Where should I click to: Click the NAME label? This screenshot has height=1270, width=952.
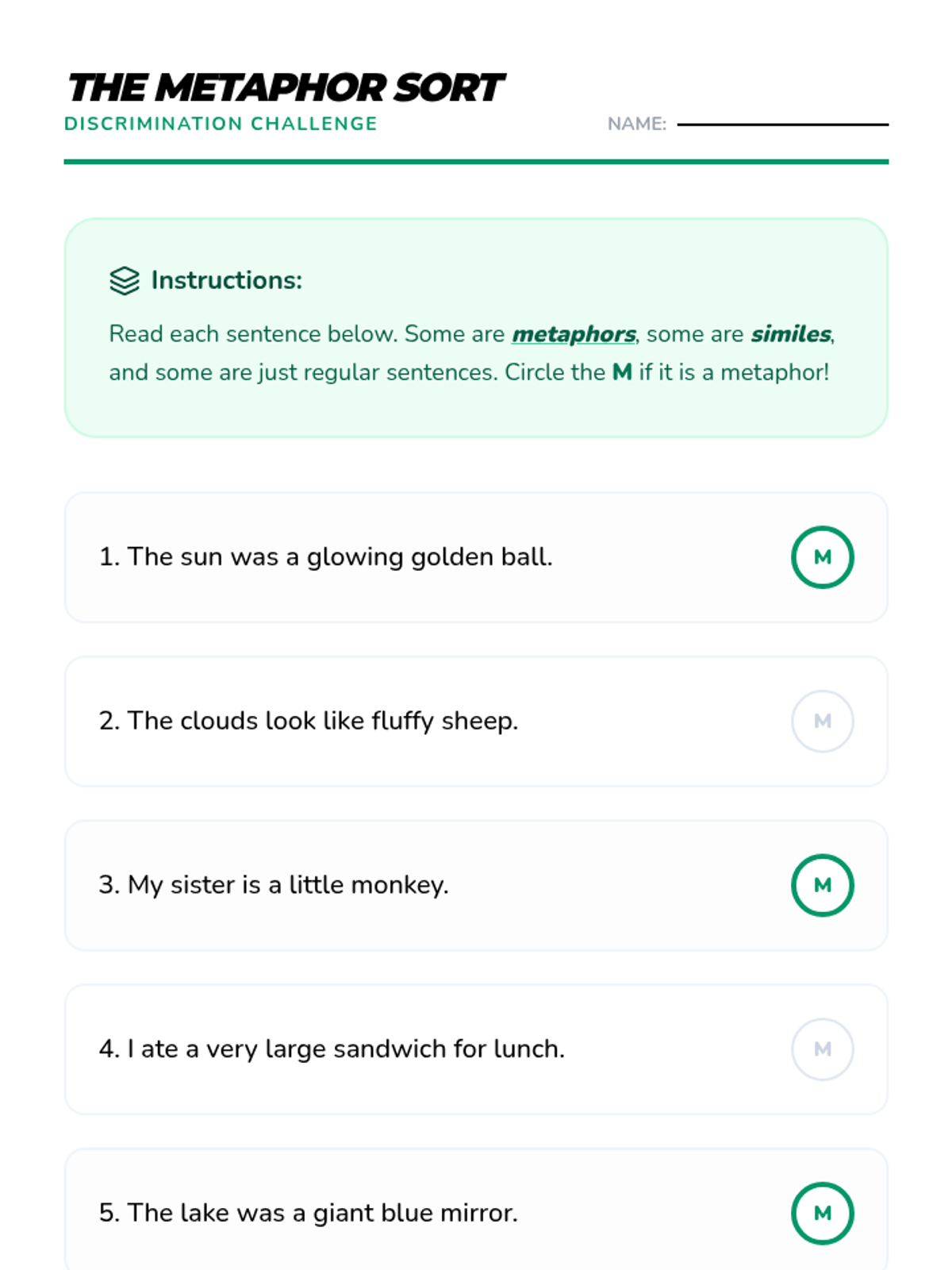point(637,124)
